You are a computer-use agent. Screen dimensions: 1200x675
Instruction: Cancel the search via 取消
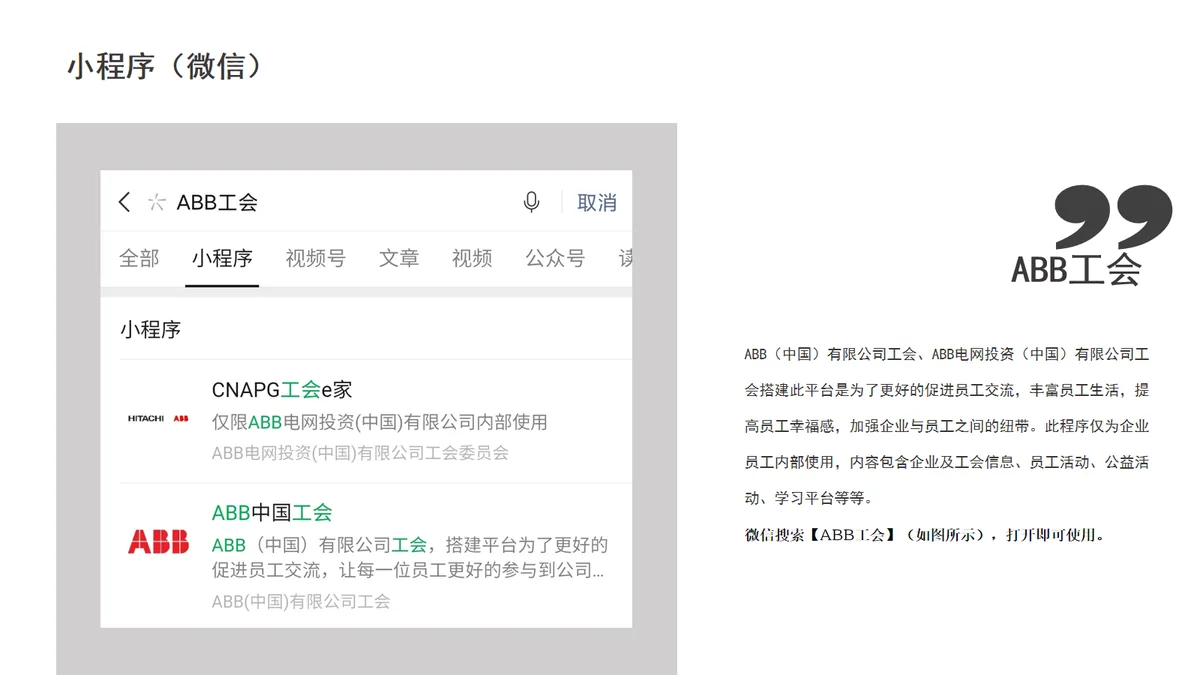[597, 203]
